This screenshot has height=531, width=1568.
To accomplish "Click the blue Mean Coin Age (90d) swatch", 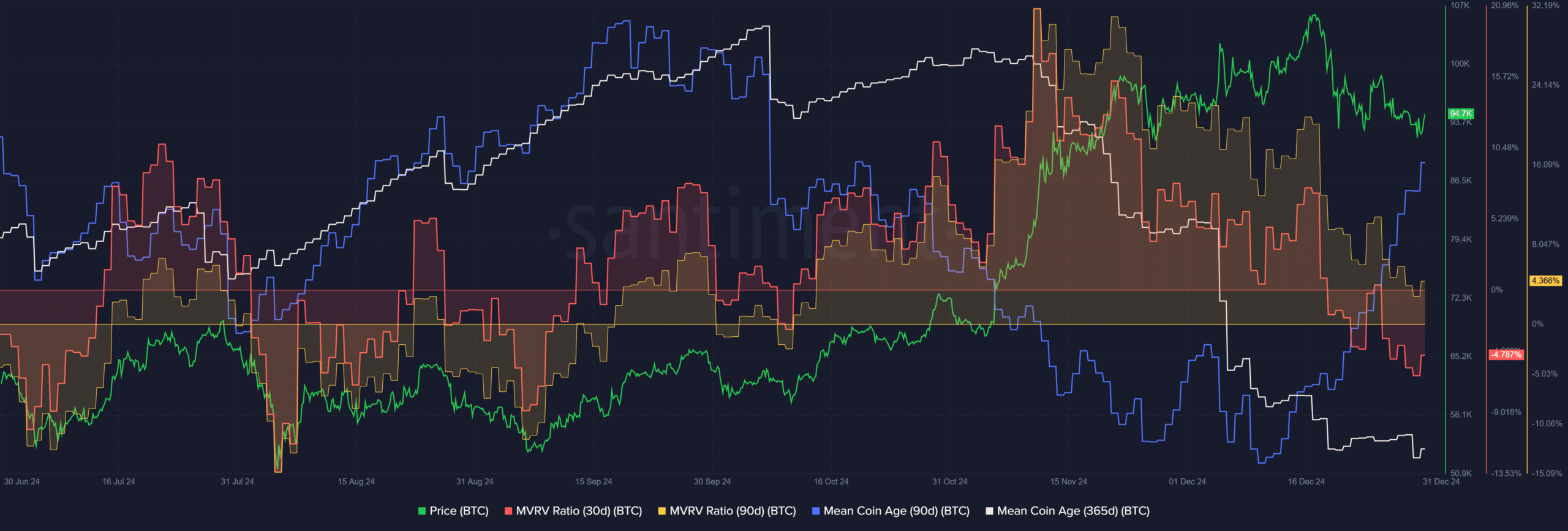I will pyautogui.click(x=816, y=511).
